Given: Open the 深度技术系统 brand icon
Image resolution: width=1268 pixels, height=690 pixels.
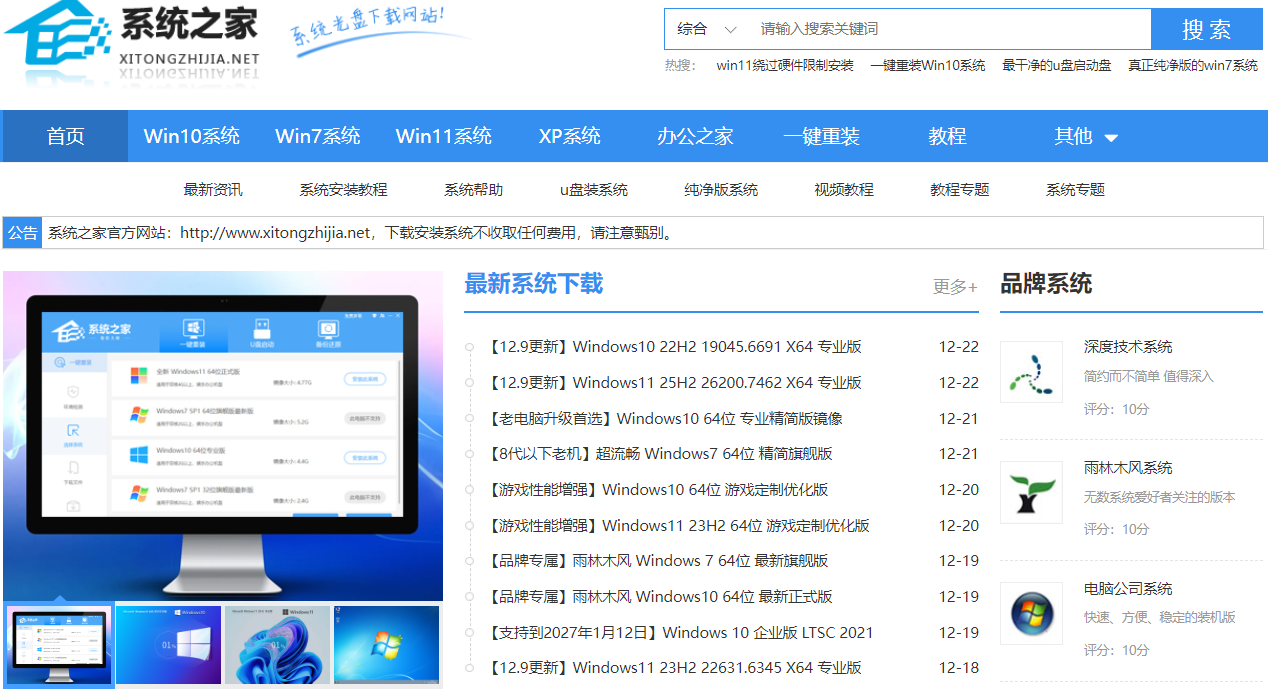Looking at the screenshot, I should coord(1031,372).
